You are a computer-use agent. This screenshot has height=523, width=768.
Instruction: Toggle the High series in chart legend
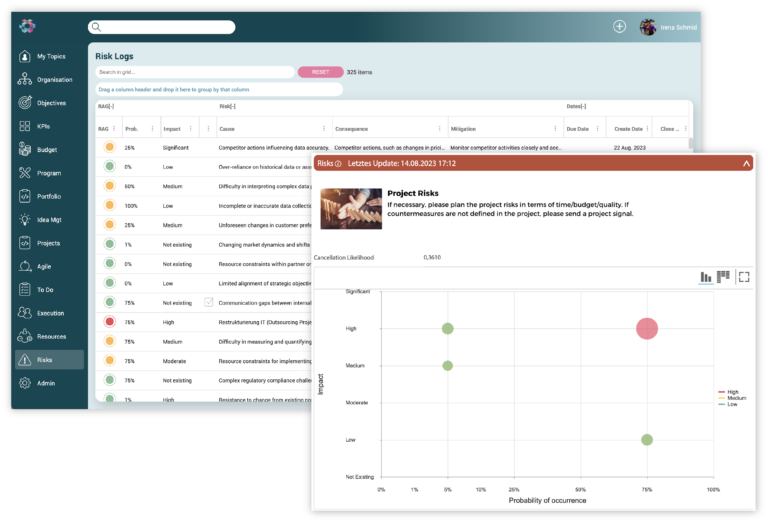pyautogui.click(x=731, y=392)
